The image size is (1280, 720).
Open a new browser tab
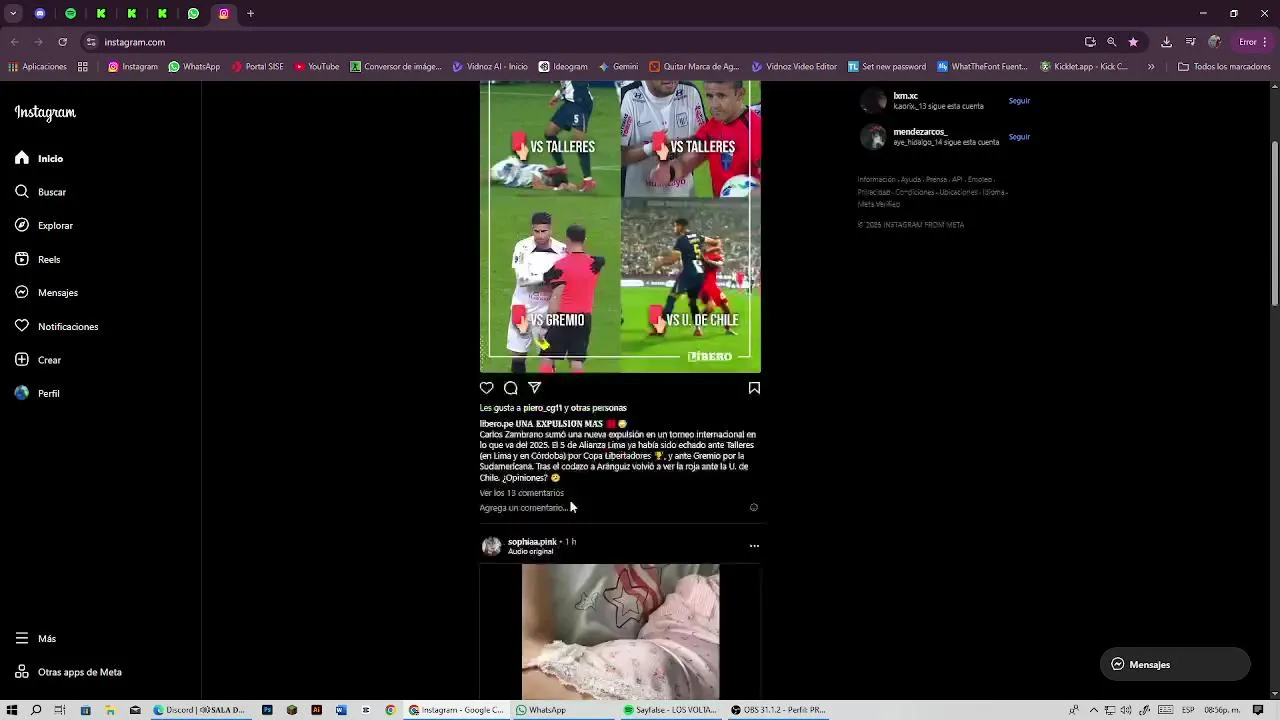coord(251,13)
